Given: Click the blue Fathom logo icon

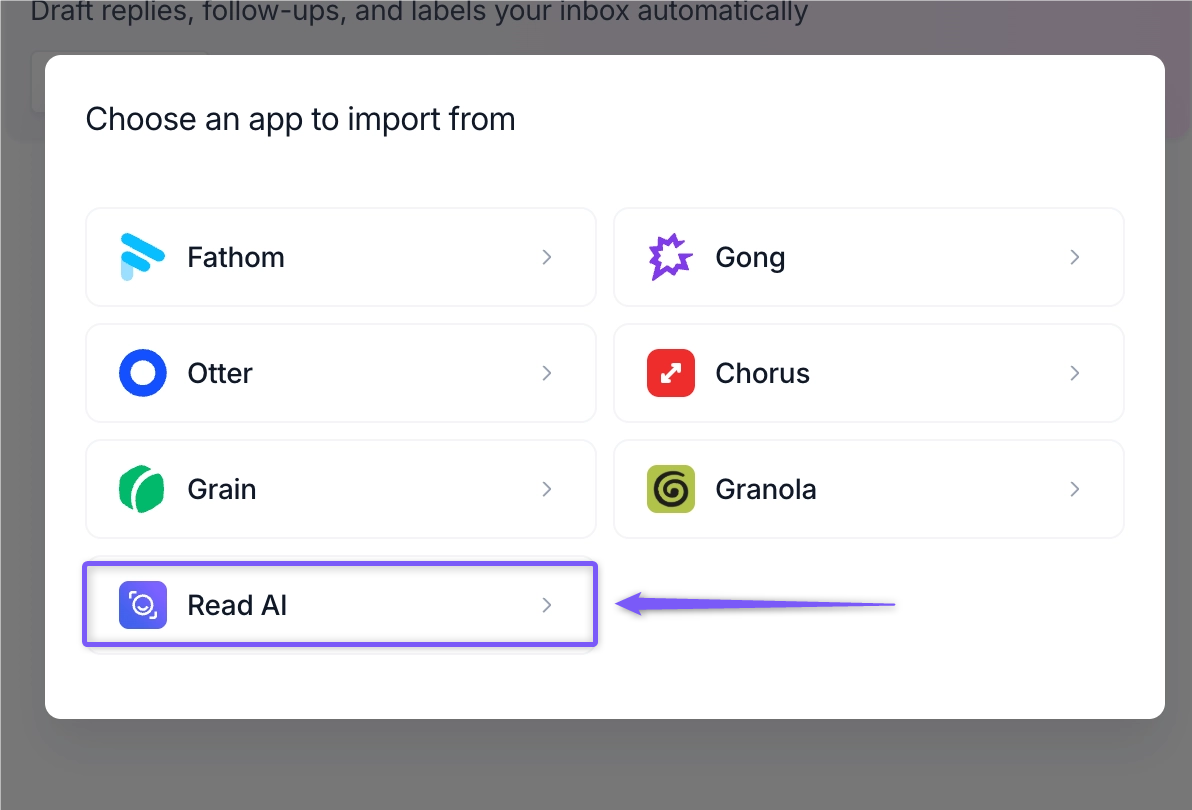Looking at the screenshot, I should [142, 257].
